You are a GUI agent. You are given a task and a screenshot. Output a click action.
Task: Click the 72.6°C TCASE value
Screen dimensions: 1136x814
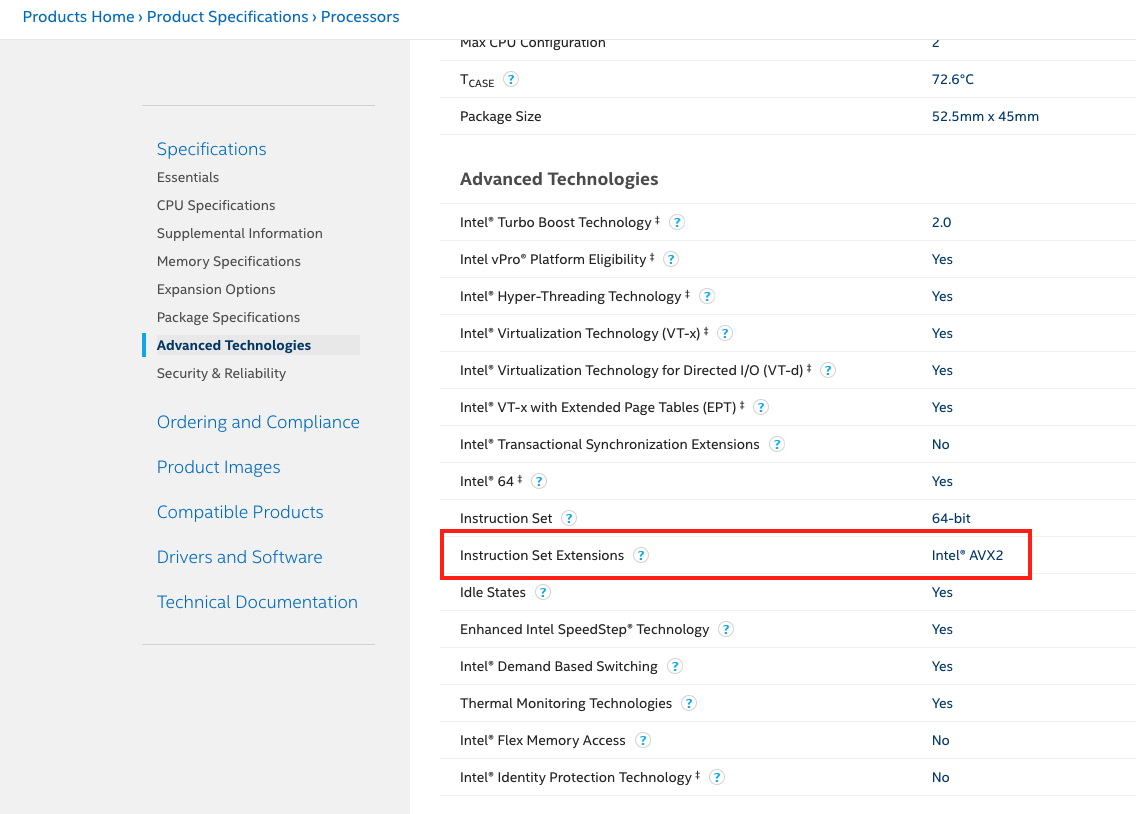953,79
